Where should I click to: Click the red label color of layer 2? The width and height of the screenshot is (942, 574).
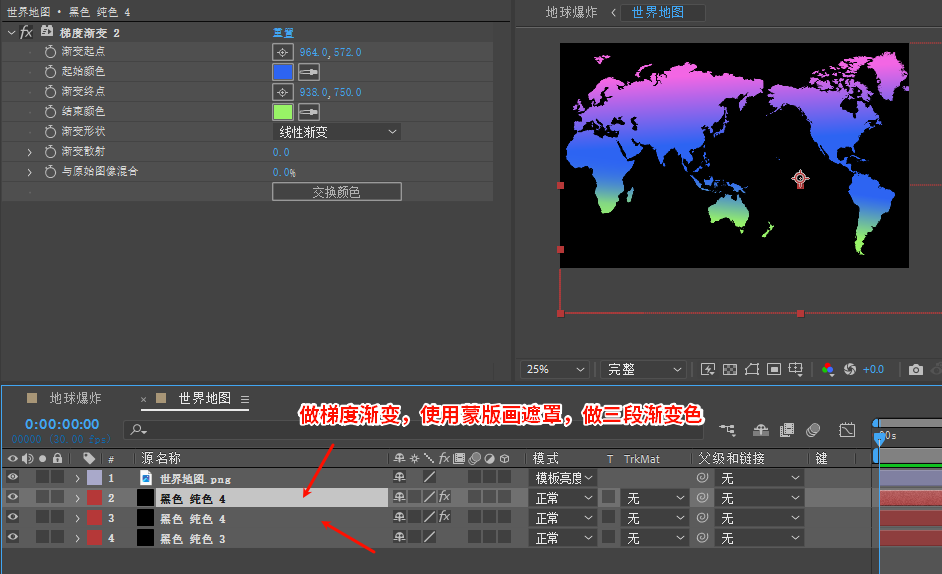tap(94, 498)
